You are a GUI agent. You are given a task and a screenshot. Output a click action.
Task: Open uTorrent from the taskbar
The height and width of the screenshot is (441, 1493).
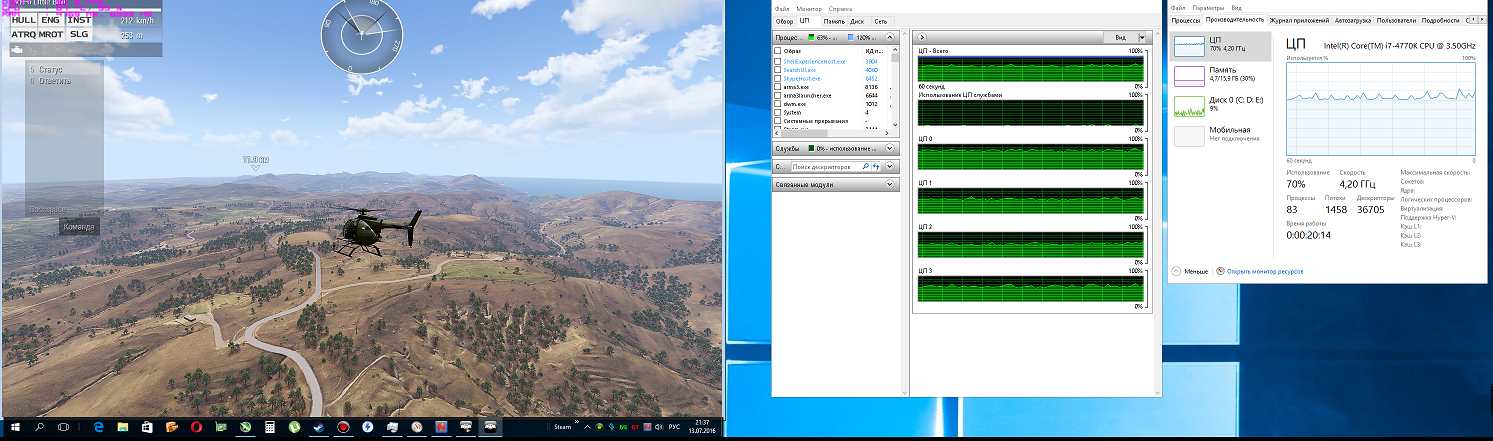click(x=294, y=428)
